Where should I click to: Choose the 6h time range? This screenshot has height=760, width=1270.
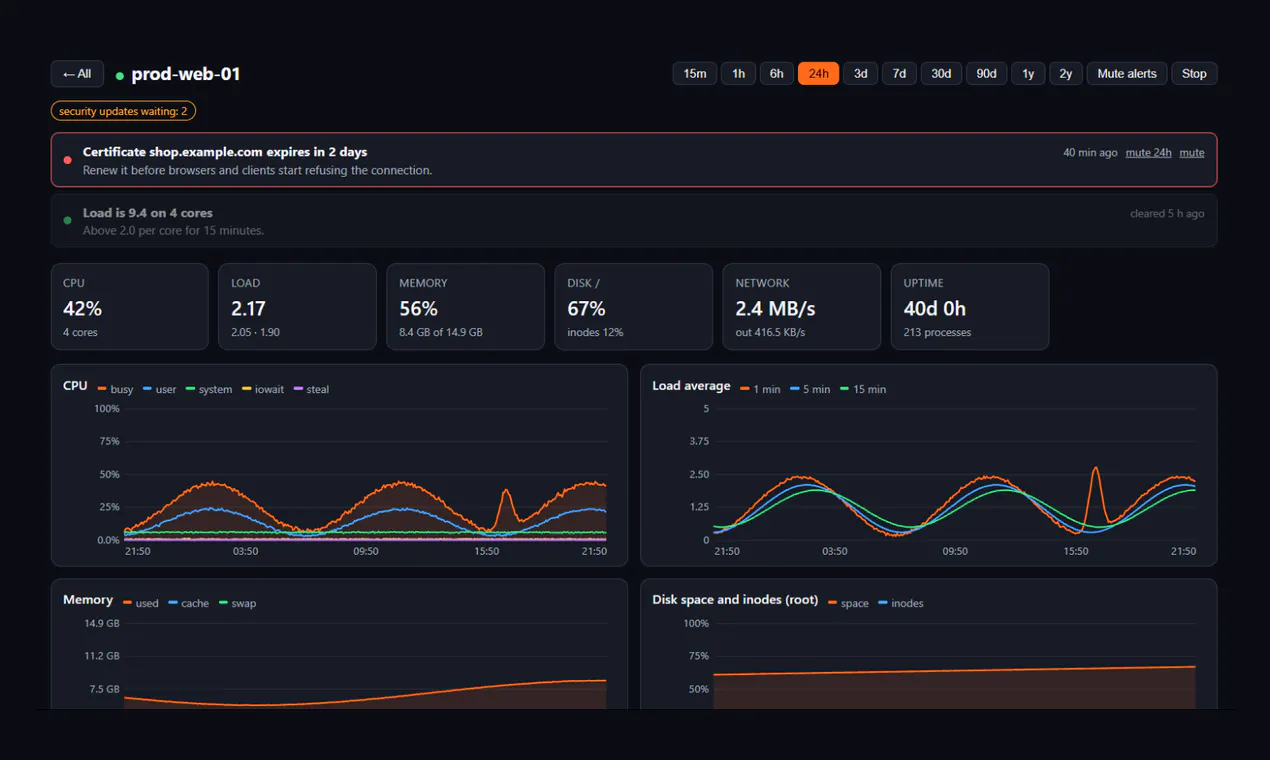point(776,74)
